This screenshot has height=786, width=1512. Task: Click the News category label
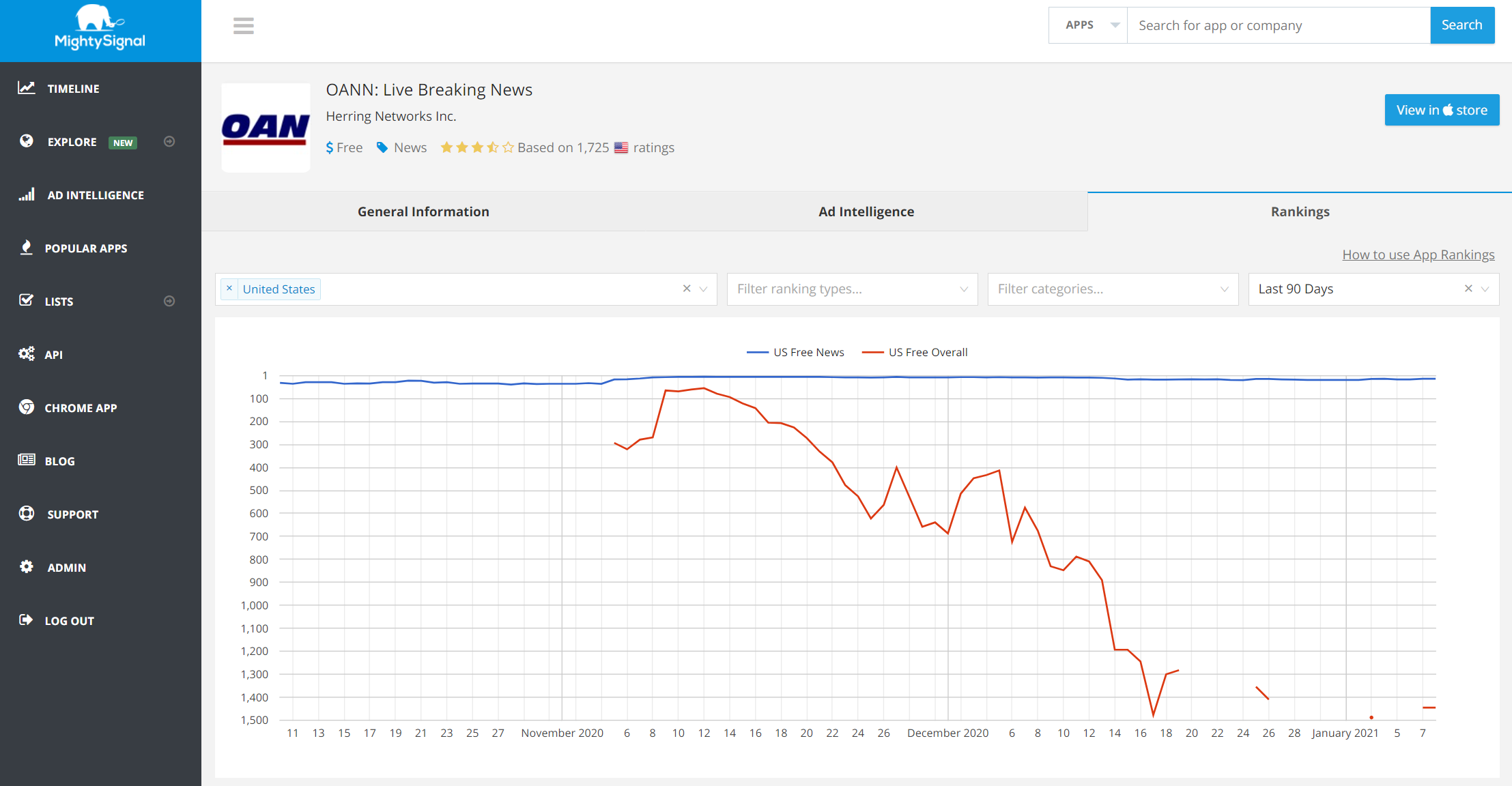410,147
